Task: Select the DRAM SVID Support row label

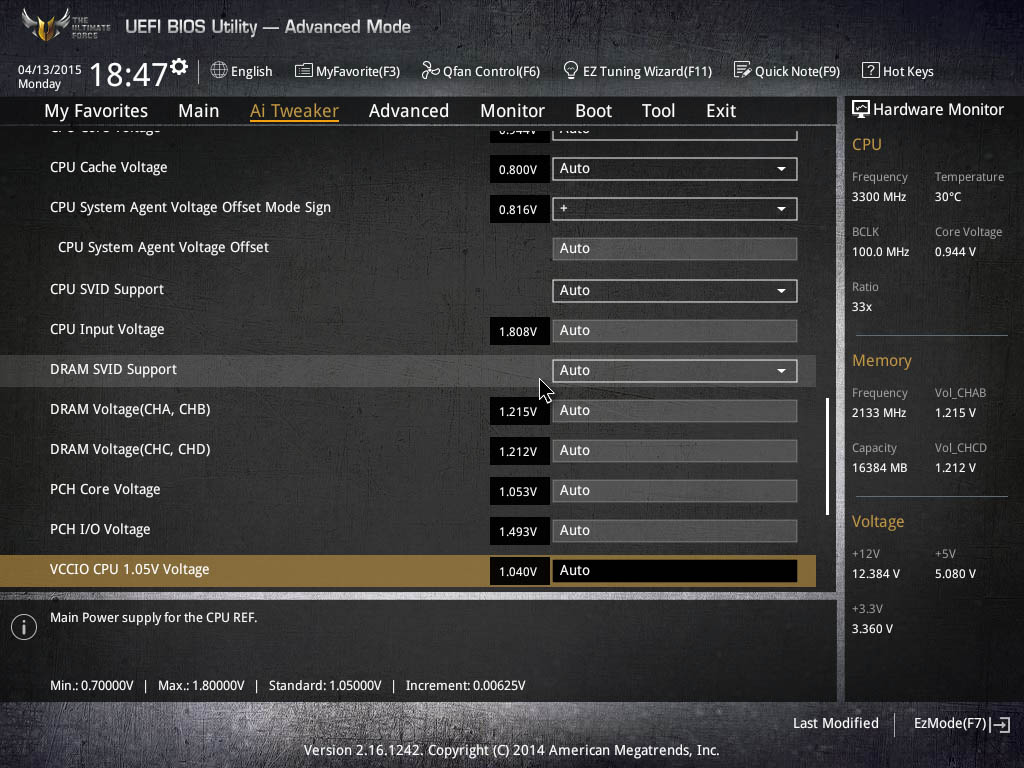Action: click(x=113, y=370)
